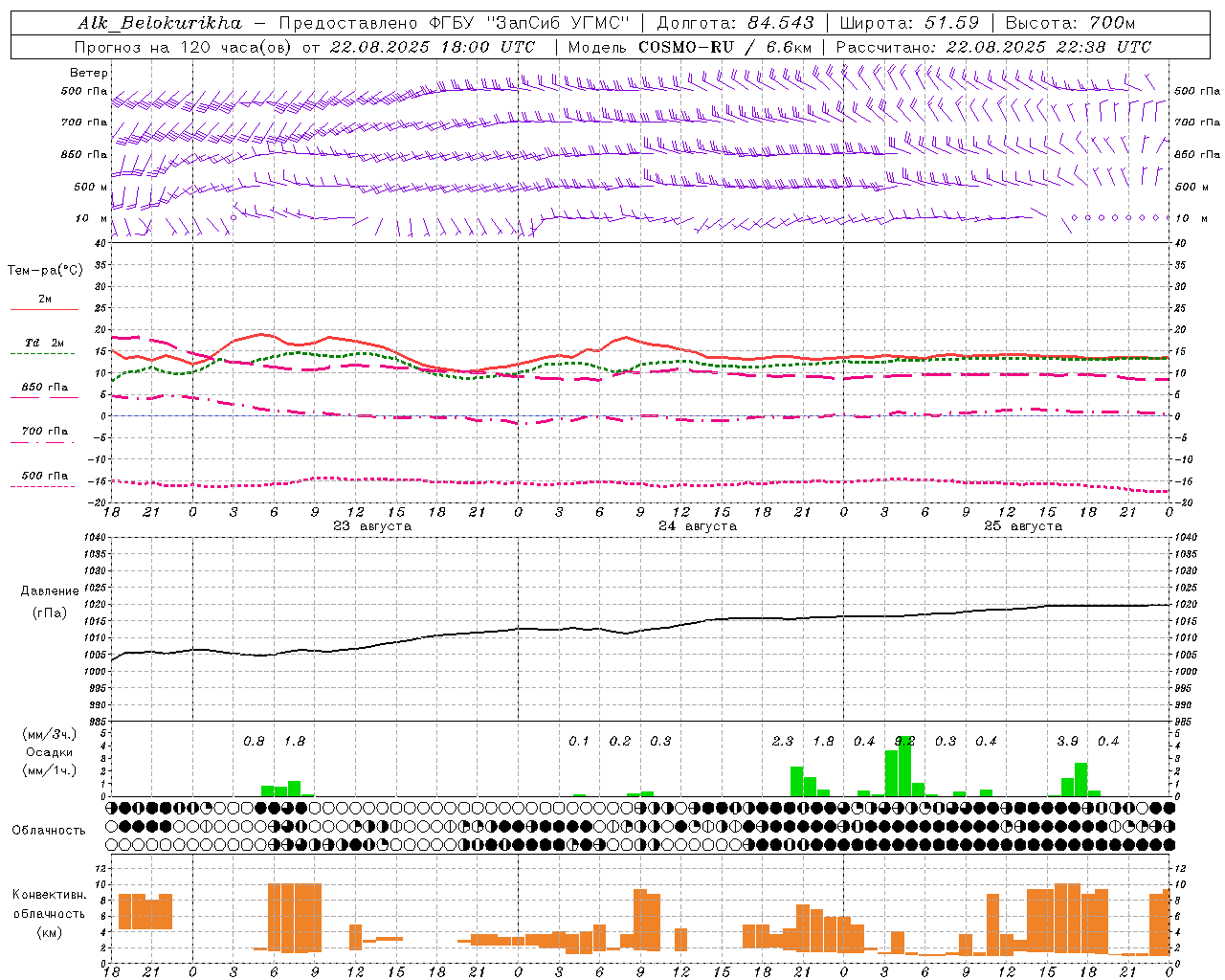Click the 'Широта: 51.59' latitude value
Image resolution: width=1225 pixels, height=980 pixels.
(x=909, y=23)
